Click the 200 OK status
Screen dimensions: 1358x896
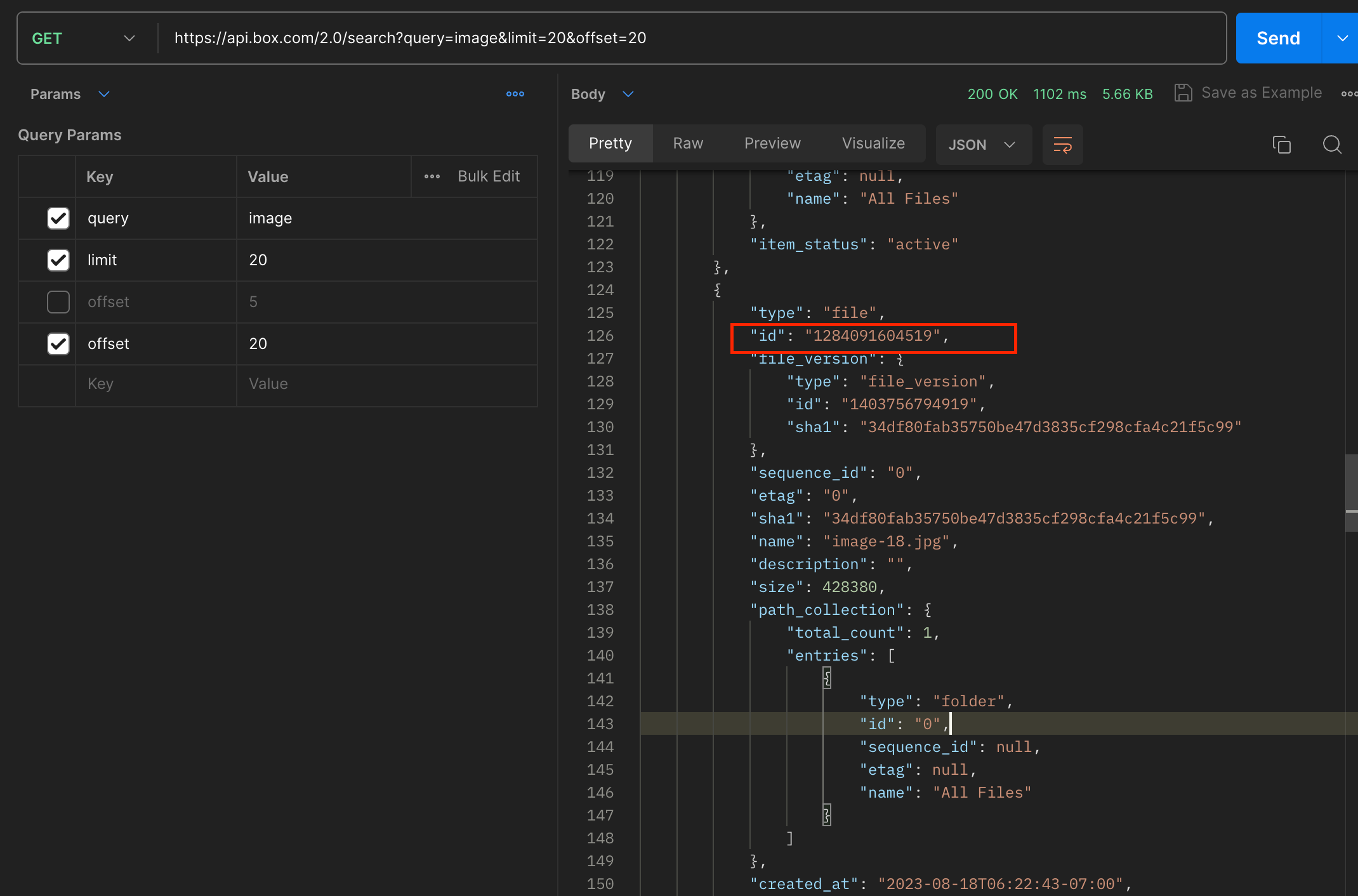point(992,94)
